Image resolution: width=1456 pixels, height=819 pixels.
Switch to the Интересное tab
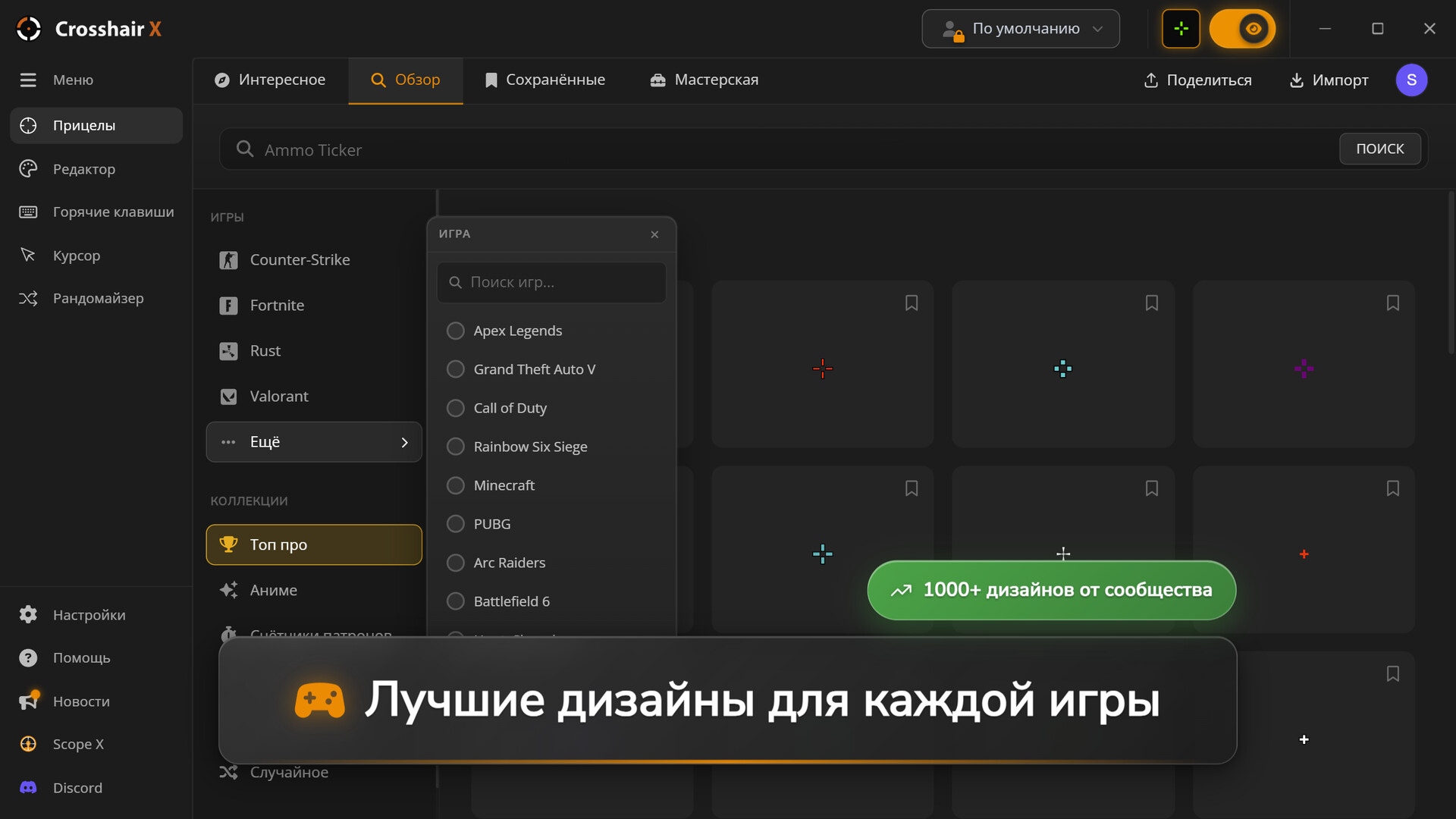tap(270, 80)
